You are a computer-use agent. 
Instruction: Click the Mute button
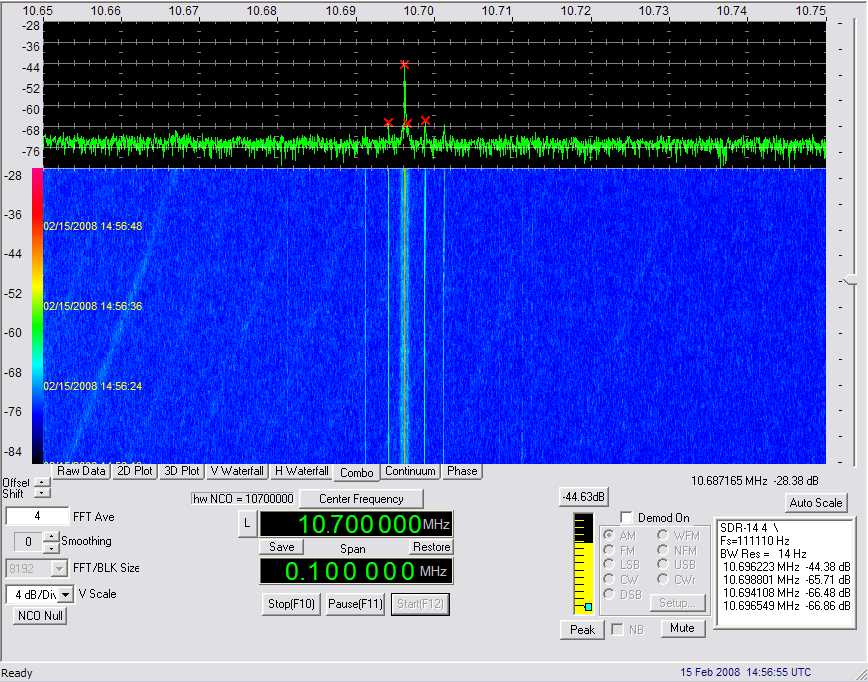[682, 628]
